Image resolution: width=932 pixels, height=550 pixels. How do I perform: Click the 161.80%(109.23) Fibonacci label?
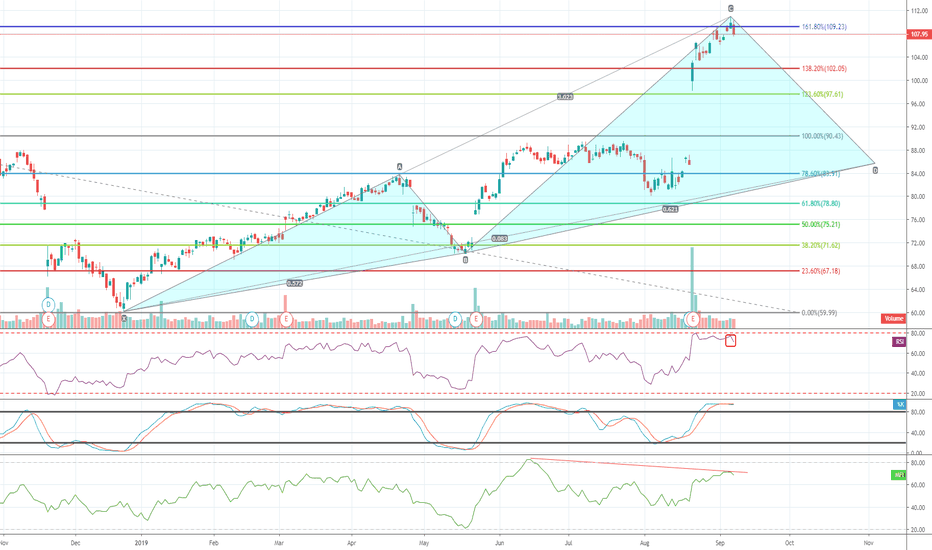coord(824,27)
